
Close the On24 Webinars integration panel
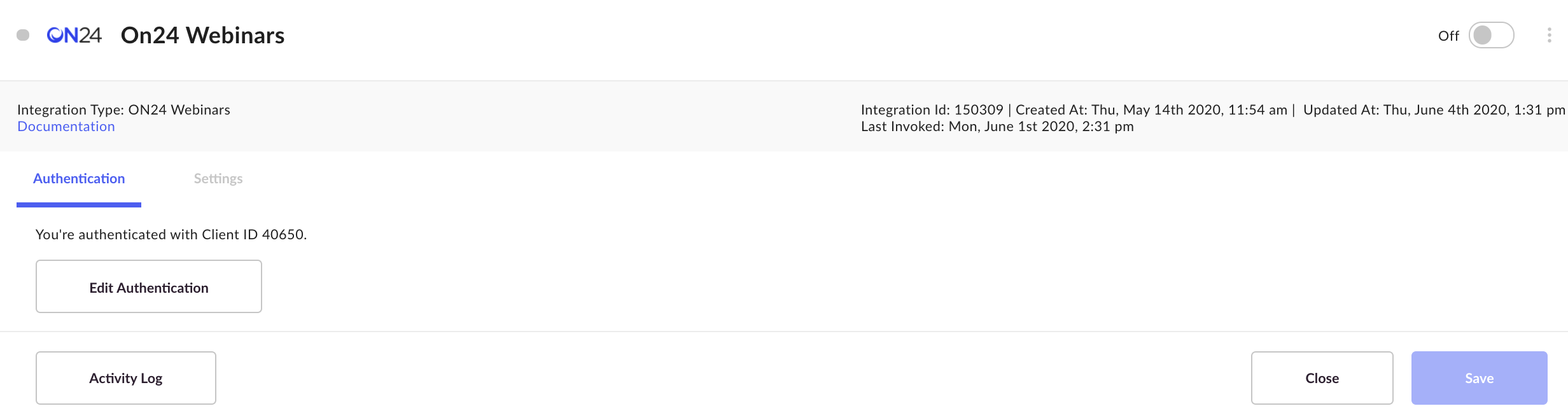tap(1321, 377)
